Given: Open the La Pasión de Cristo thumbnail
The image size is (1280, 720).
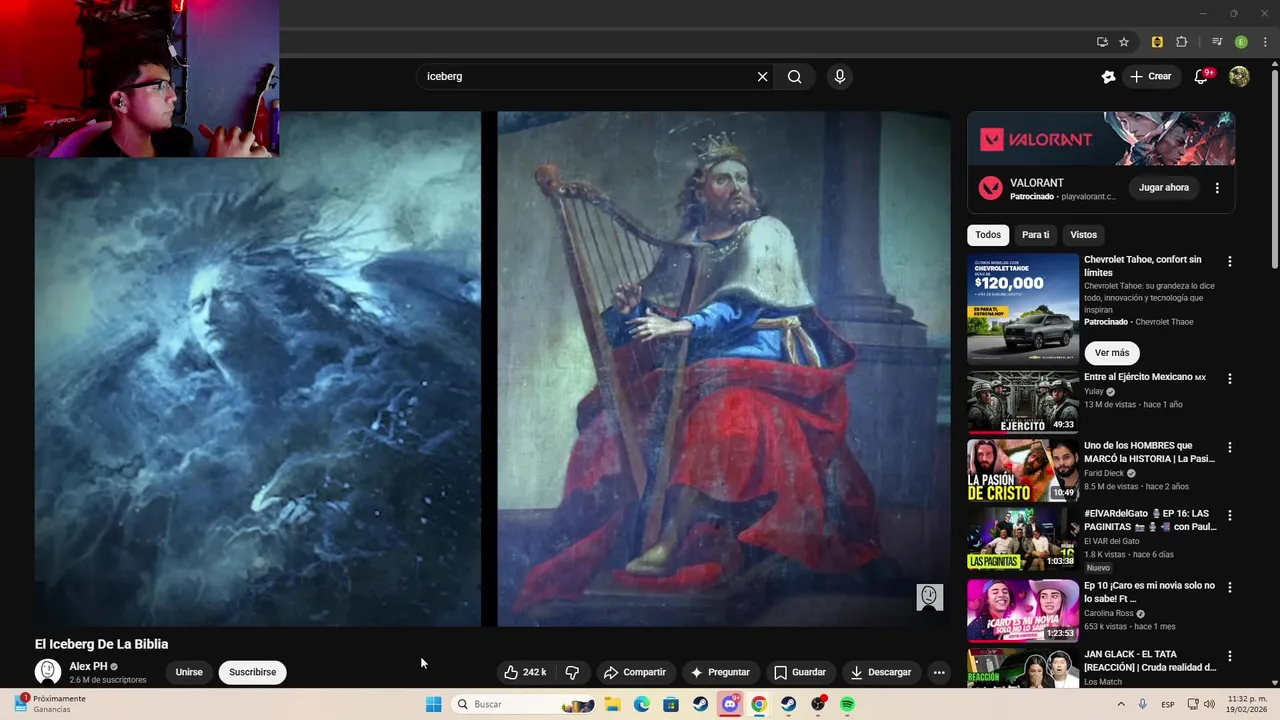Looking at the screenshot, I should 1023,470.
